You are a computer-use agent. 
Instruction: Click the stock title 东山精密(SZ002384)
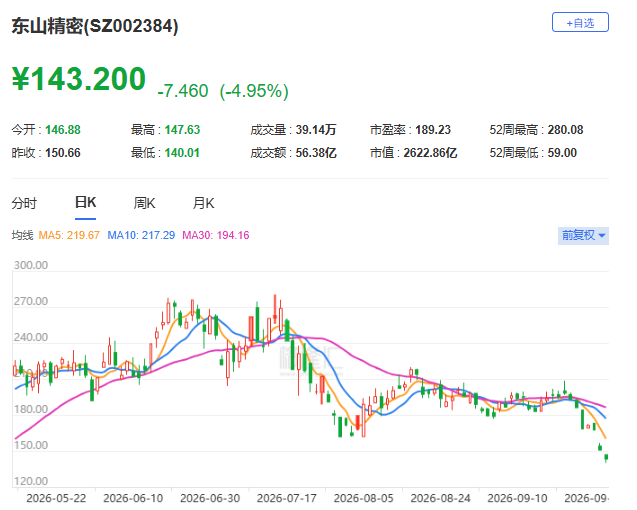coord(95,26)
